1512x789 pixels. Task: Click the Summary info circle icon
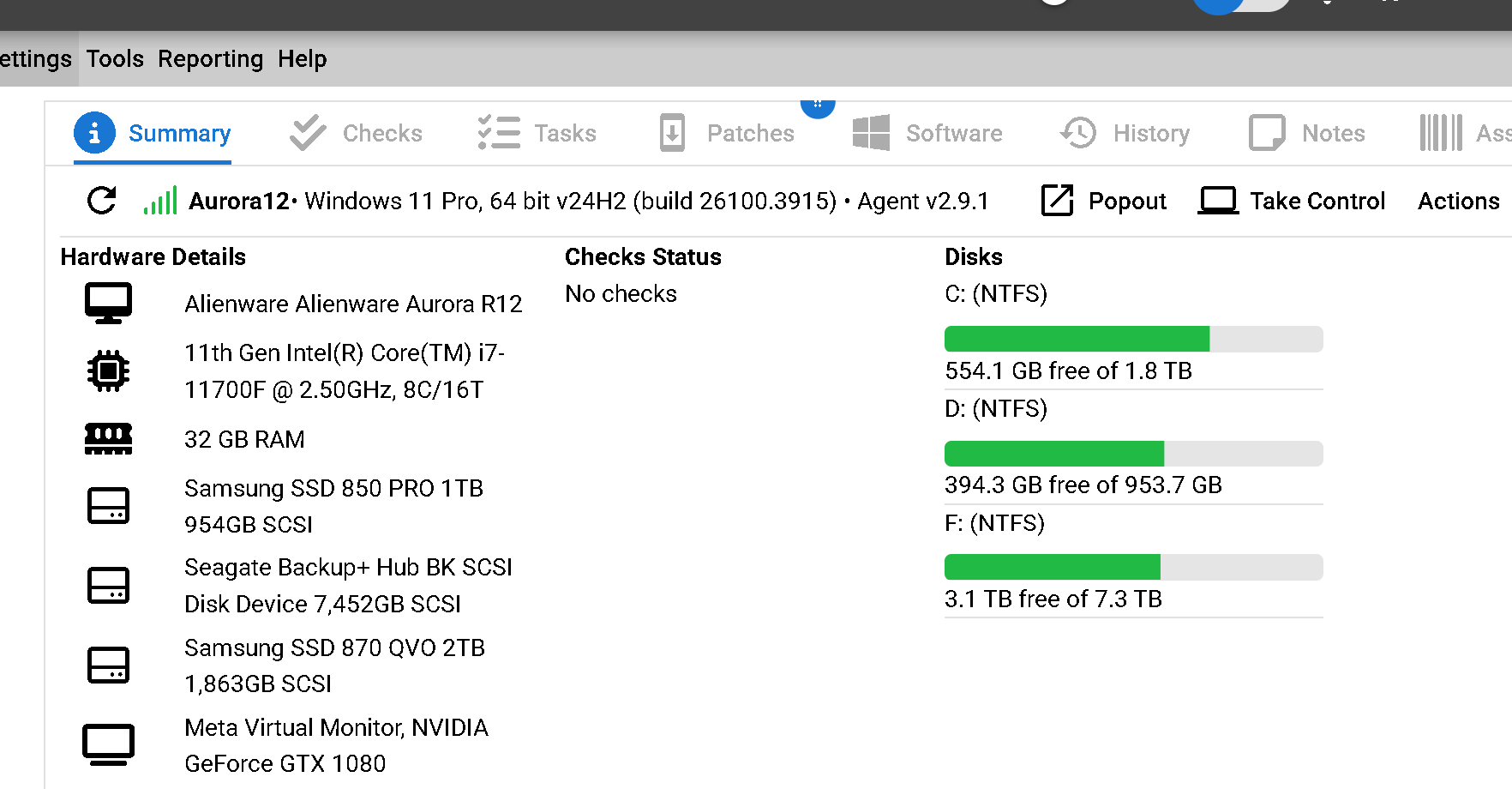point(94,133)
